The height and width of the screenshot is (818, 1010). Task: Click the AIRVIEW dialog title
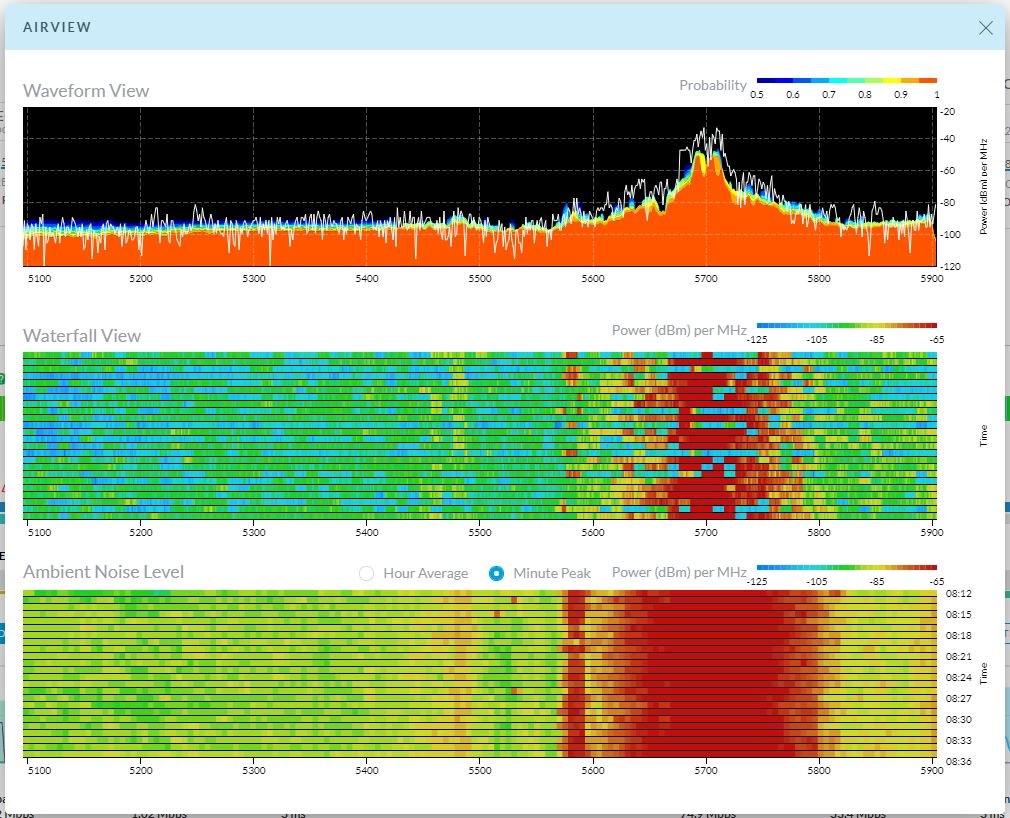tap(57, 27)
